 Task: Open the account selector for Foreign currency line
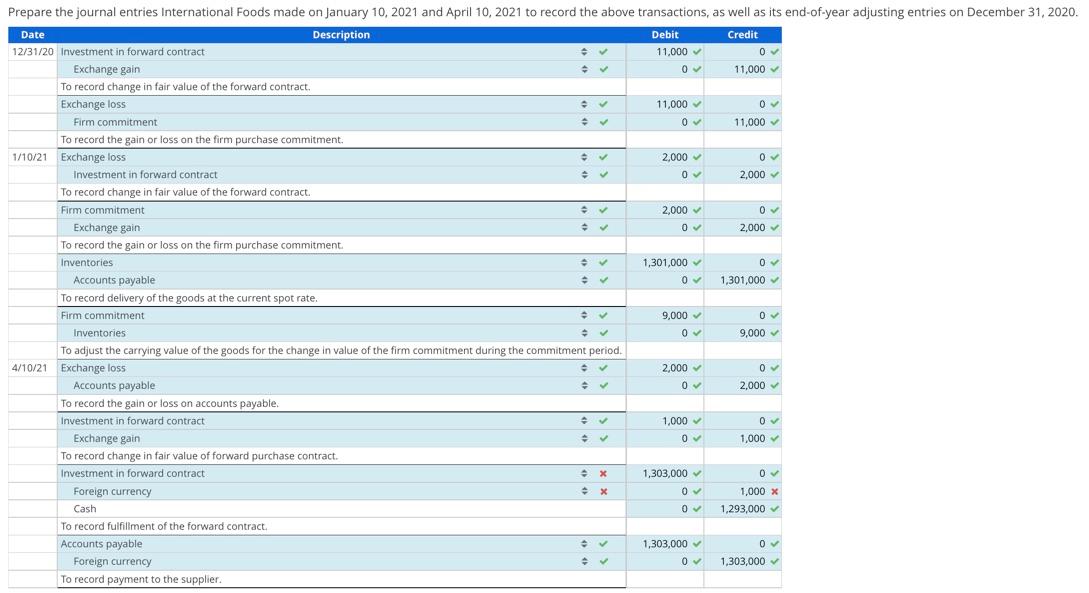582,491
